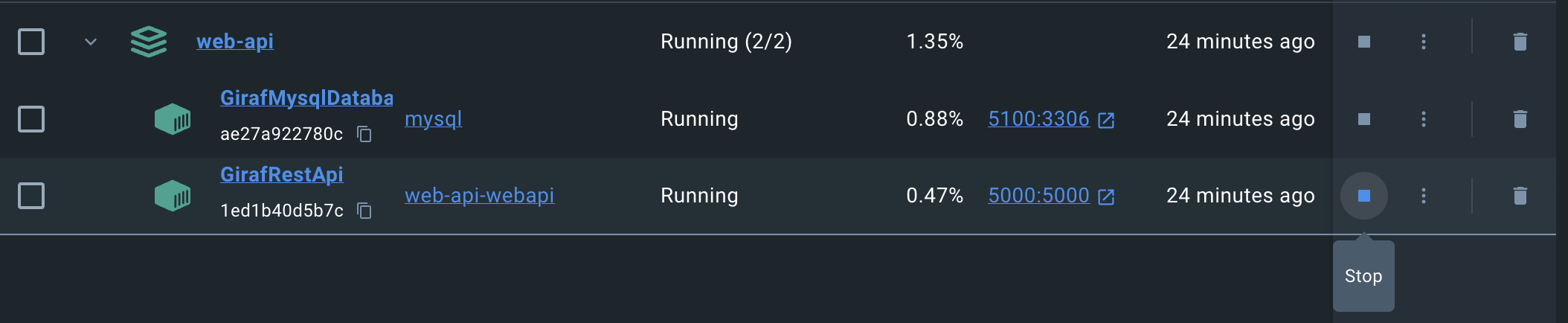
Task: Open more actions for web-api stack
Action: pyautogui.click(x=1423, y=42)
